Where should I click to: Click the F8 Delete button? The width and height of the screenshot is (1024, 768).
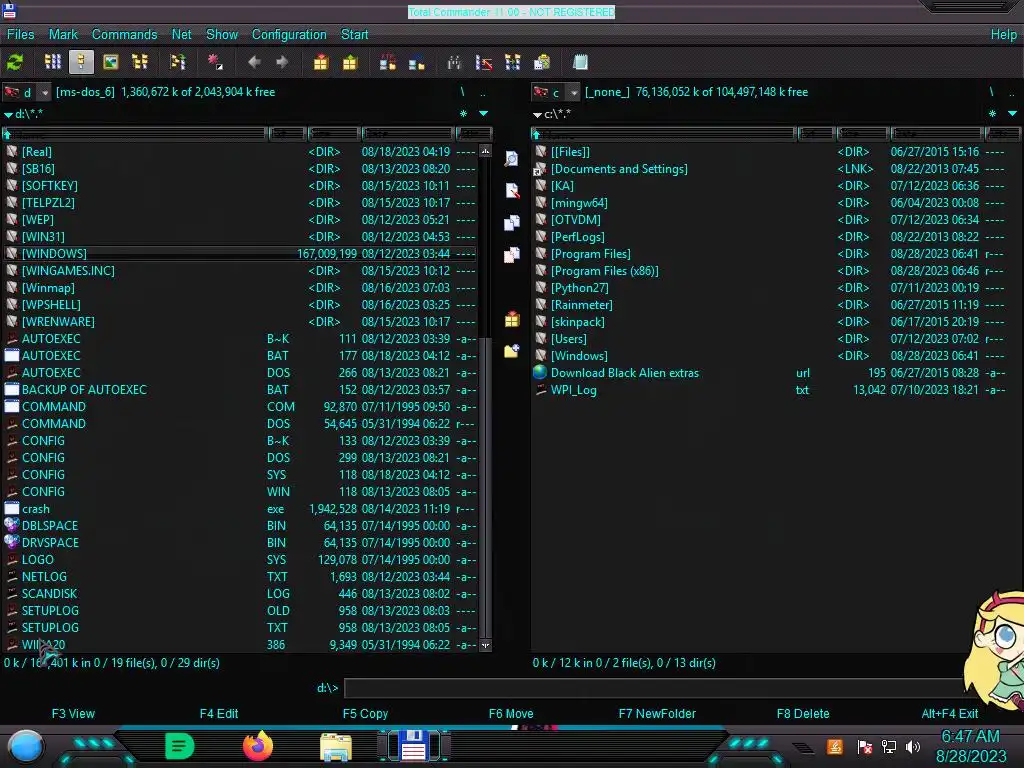tap(803, 714)
